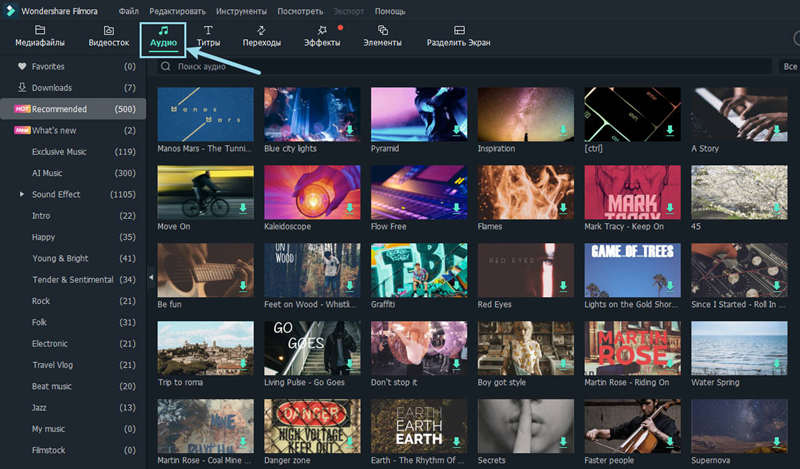Expand the Sound Effect category arrow

pos(21,194)
